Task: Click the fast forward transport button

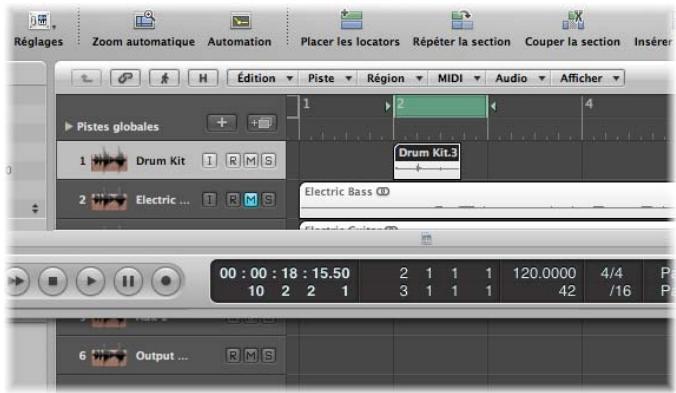Action: (16, 281)
